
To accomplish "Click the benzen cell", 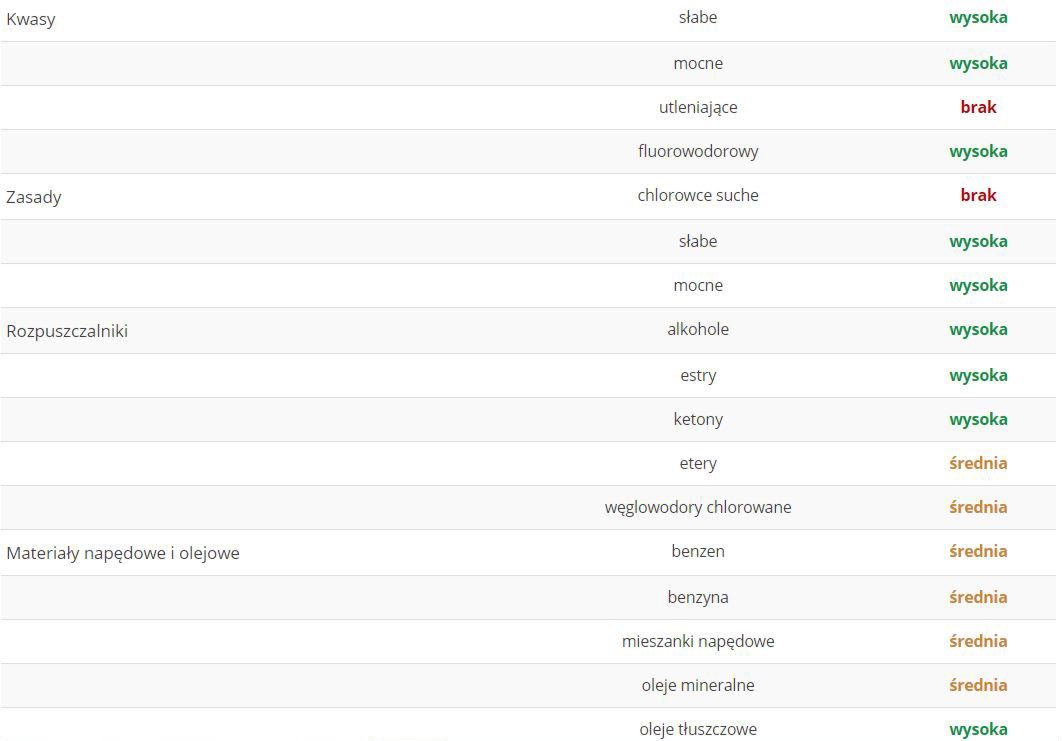I will 698,551.
